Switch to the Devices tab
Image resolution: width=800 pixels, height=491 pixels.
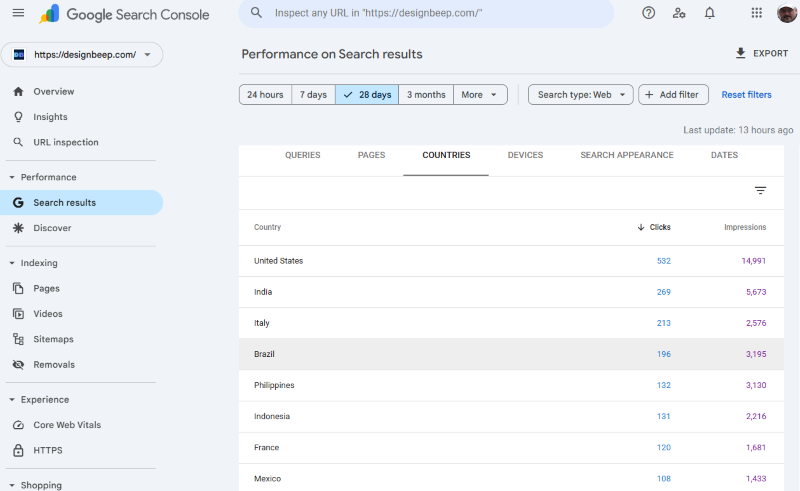[x=525, y=156]
